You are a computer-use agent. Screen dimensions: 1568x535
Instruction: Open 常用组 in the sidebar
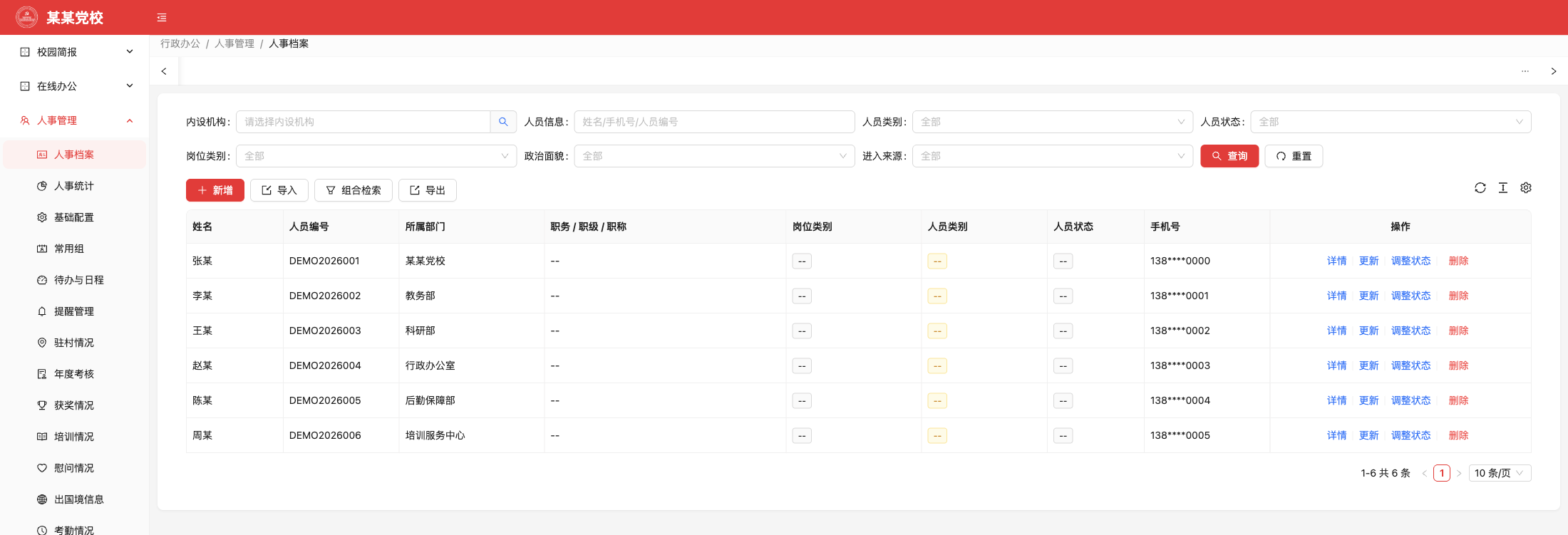point(74,249)
